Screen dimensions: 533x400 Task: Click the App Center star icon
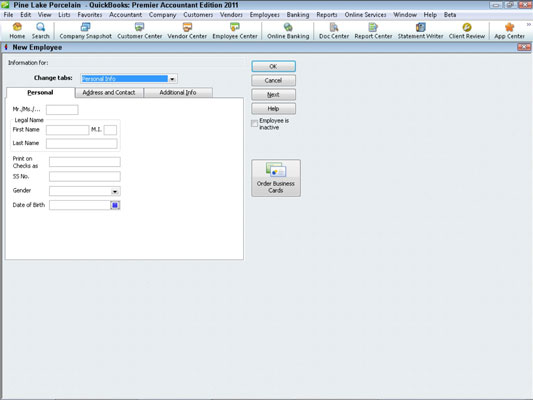[509, 27]
